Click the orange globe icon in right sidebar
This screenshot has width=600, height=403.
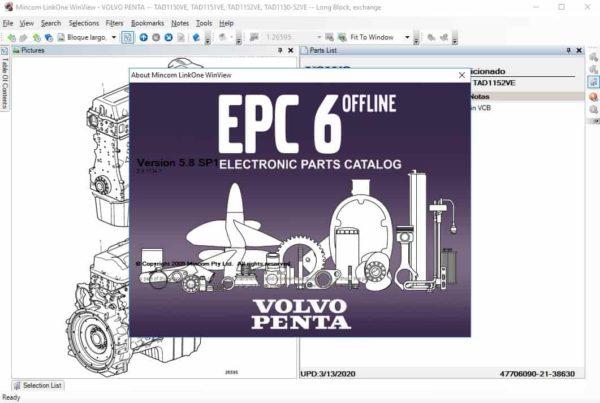[x=593, y=96]
